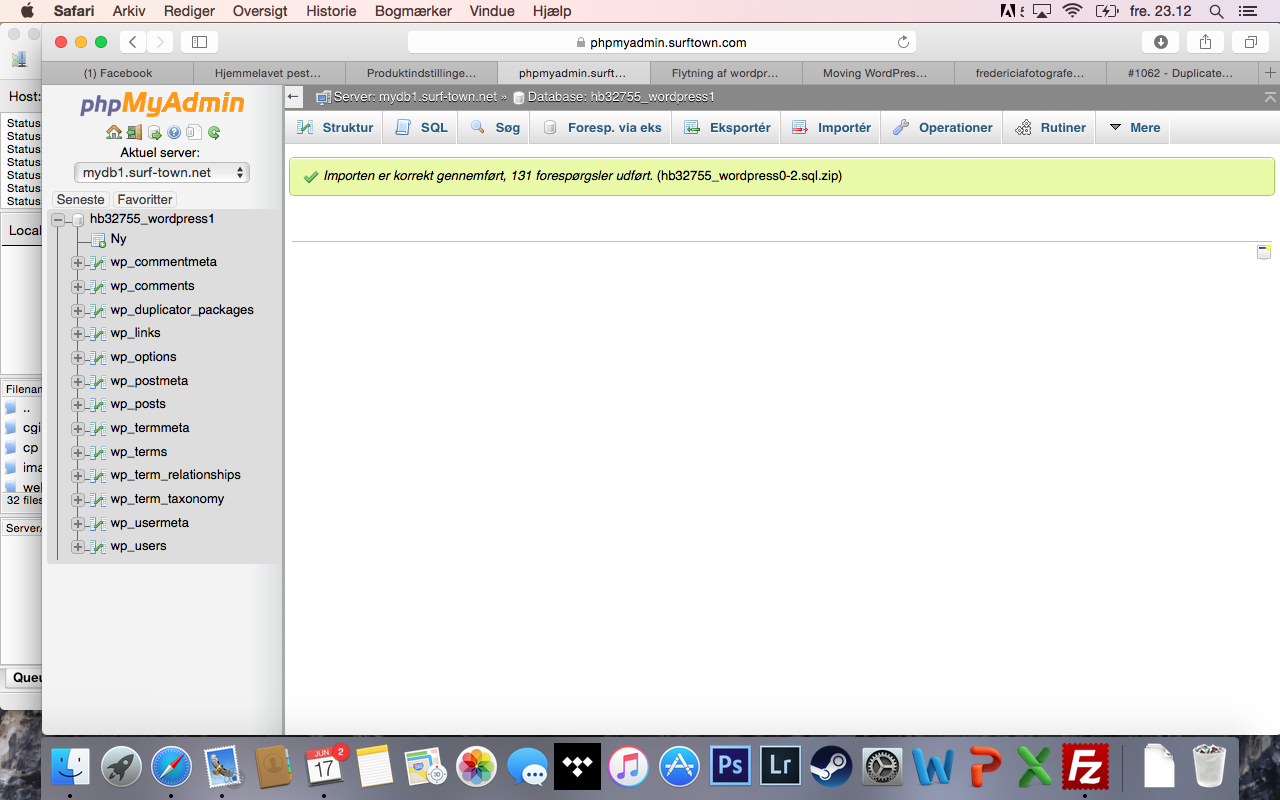The width and height of the screenshot is (1280, 800).
Task: Click the left-arrow collapse navigation panel icon
Action: coord(293,97)
